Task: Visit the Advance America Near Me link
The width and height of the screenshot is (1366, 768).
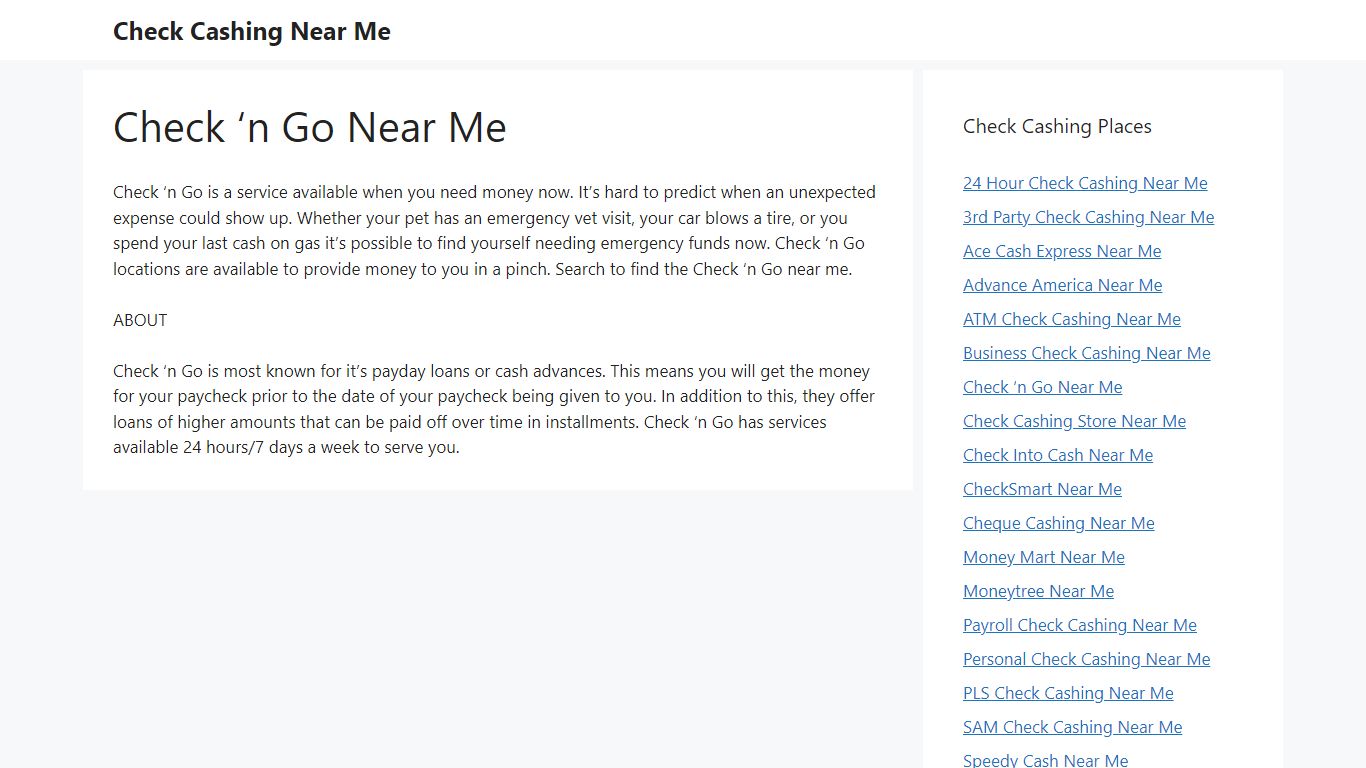Action: (x=1062, y=285)
